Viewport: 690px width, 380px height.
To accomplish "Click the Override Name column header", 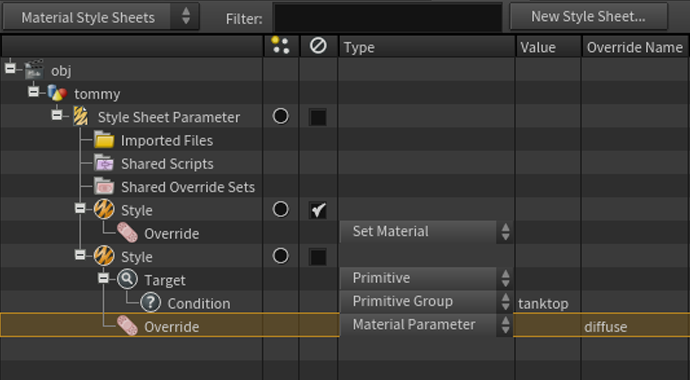I will click(x=635, y=47).
